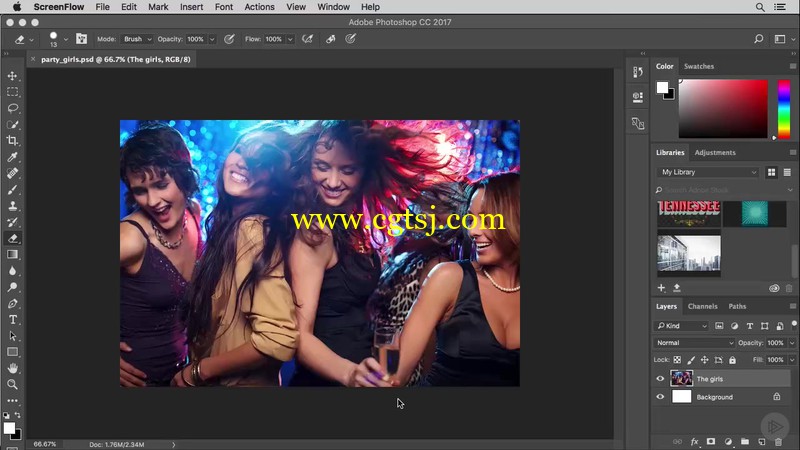The image size is (800, 450).
Task: Select the Clone Stamp tool
Action: tap(12, 206)
